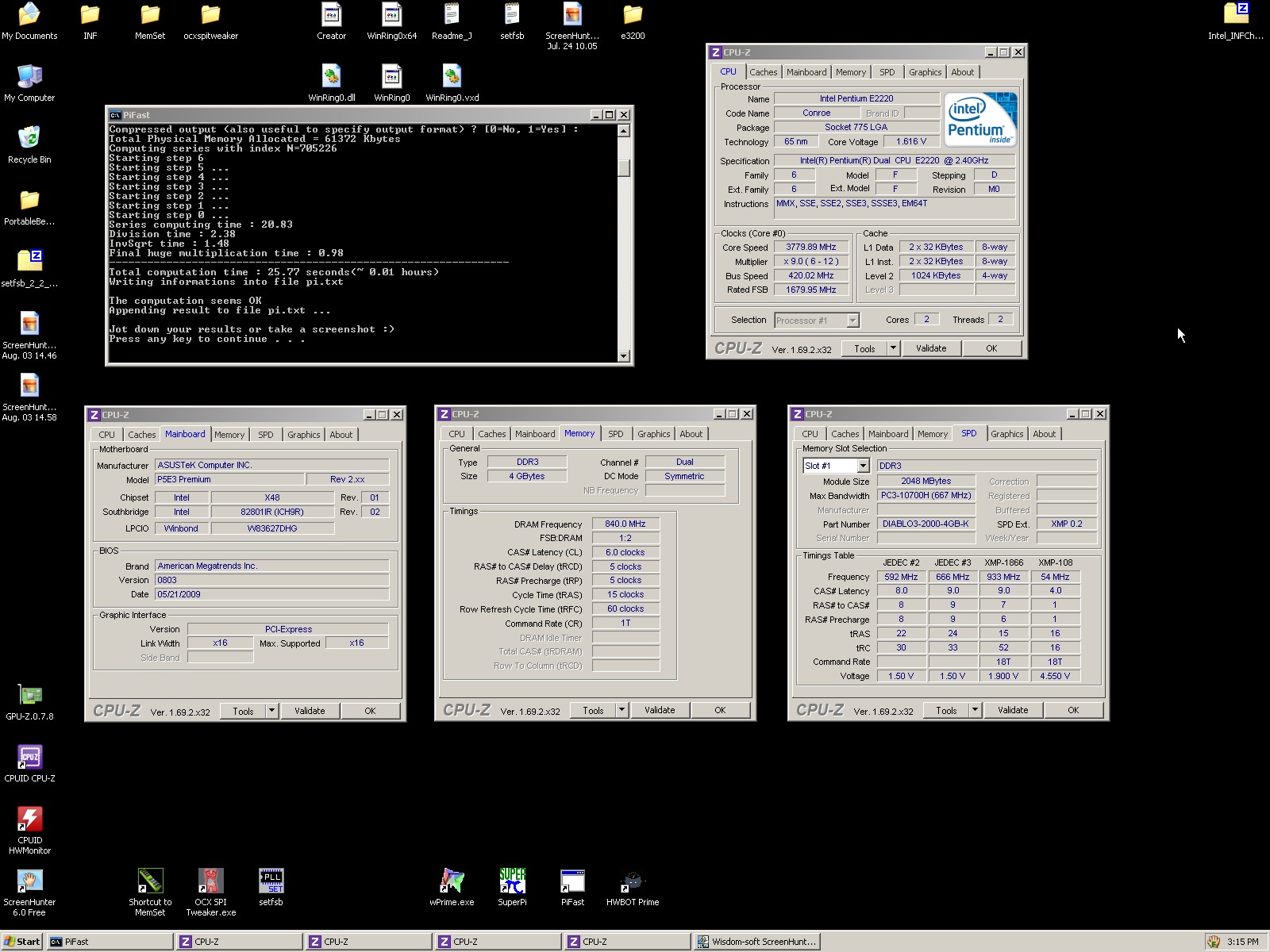Launch OCX SPI Tweaker.exe icon
The width and height of the screenshot is (1270, 952).
point(210,892)
